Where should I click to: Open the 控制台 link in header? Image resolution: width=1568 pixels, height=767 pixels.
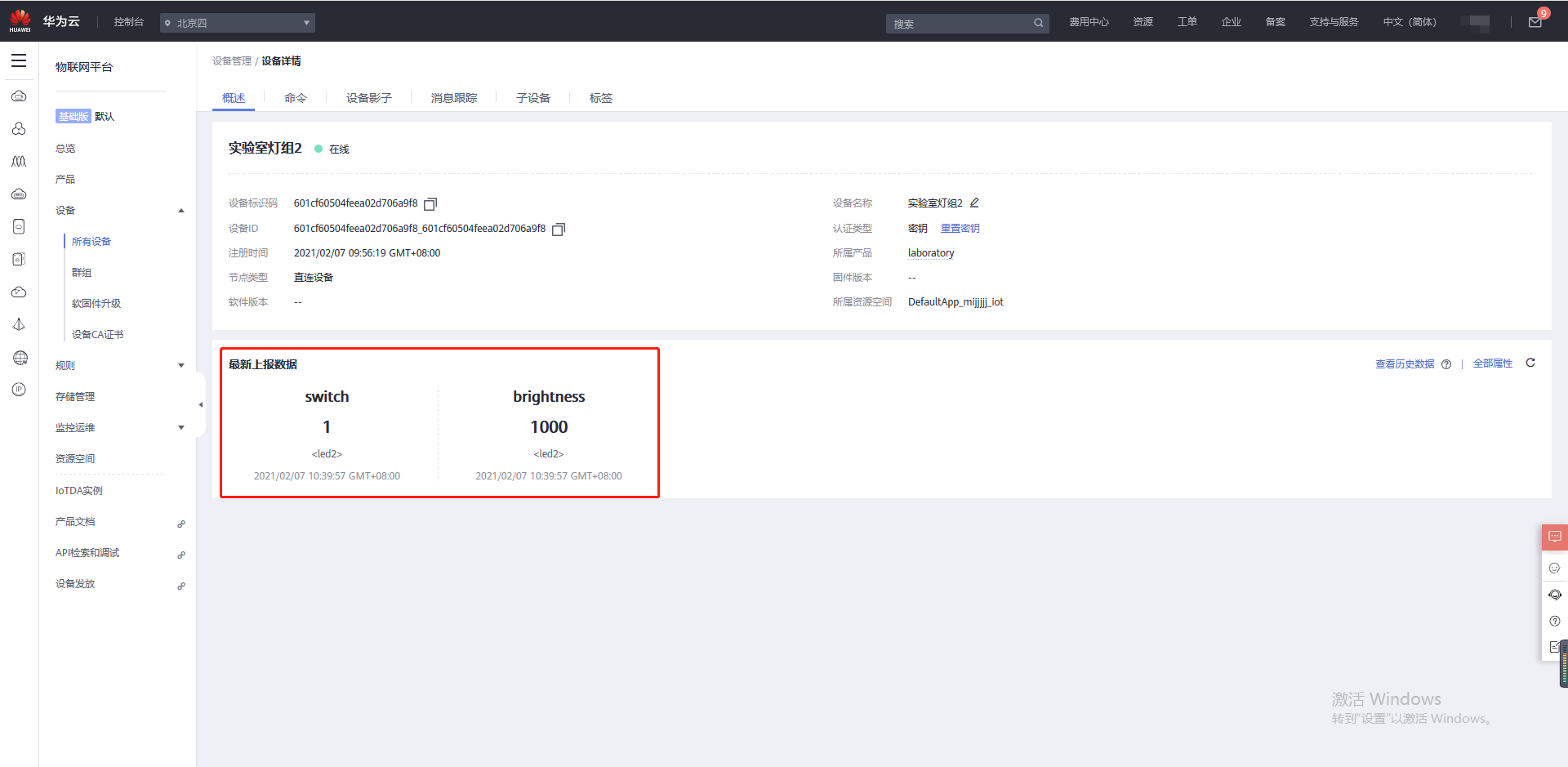coord(129,22)
